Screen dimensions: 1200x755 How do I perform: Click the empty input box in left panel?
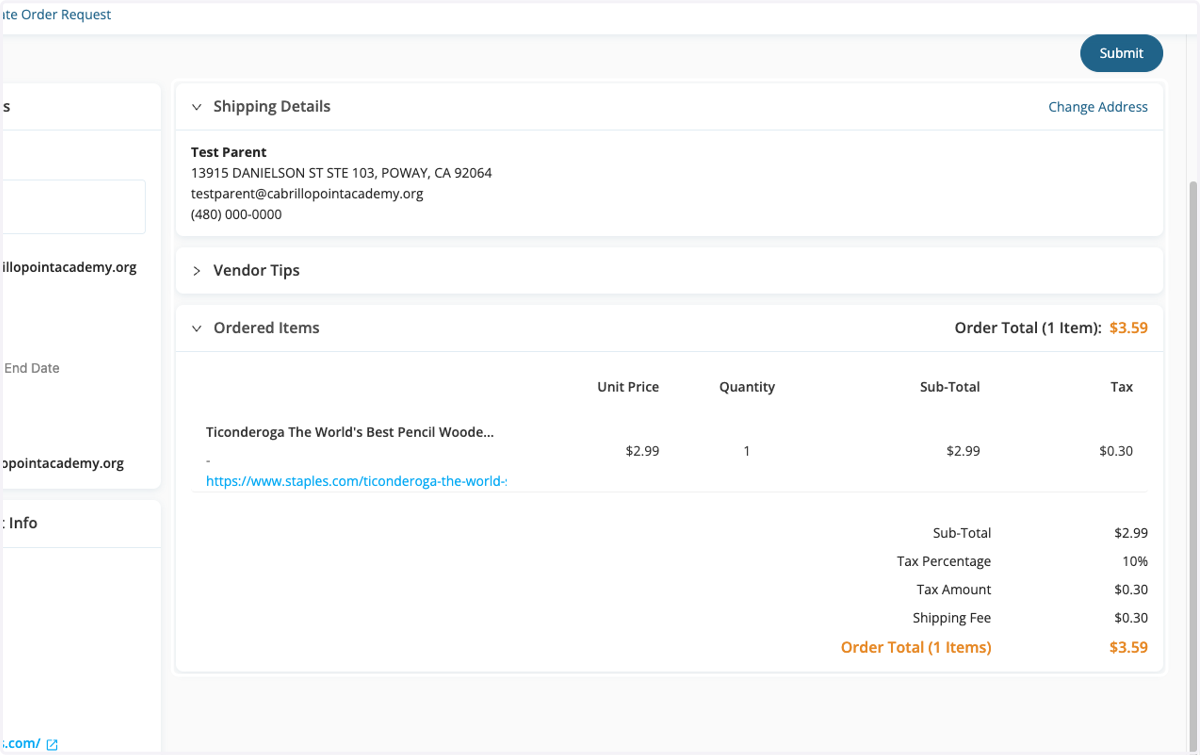pos(73,207)
